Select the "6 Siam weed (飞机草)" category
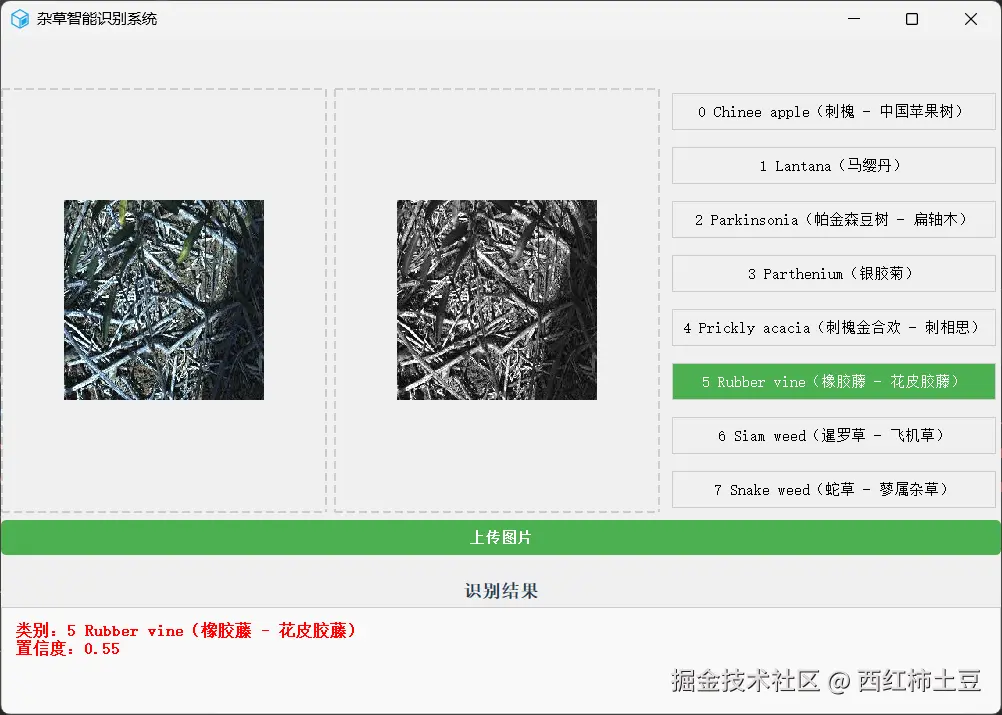This screenshot has height=715, width=1002. pos(833,435)
